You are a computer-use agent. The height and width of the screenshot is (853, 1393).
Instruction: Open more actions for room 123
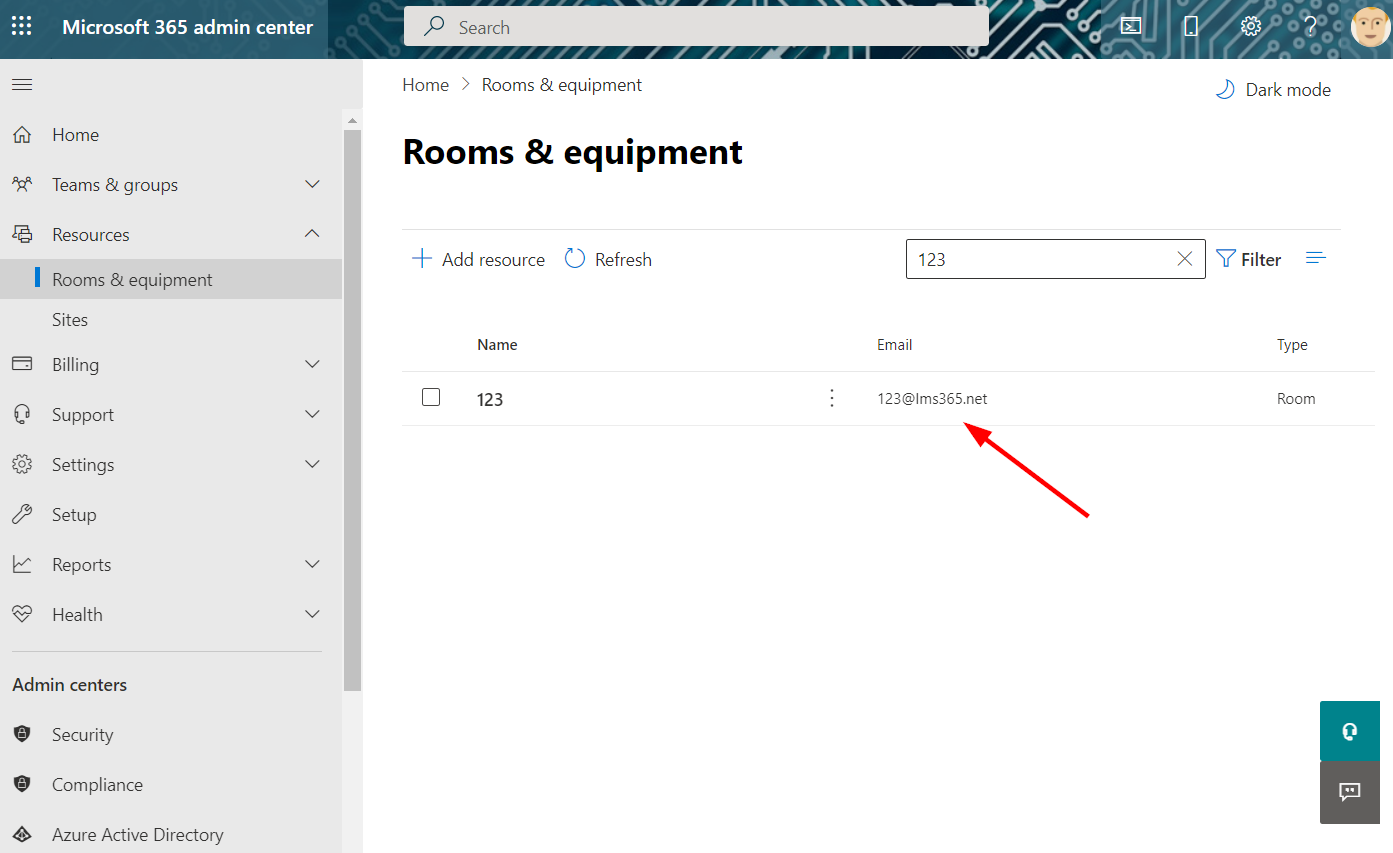(x=831, y=398)
